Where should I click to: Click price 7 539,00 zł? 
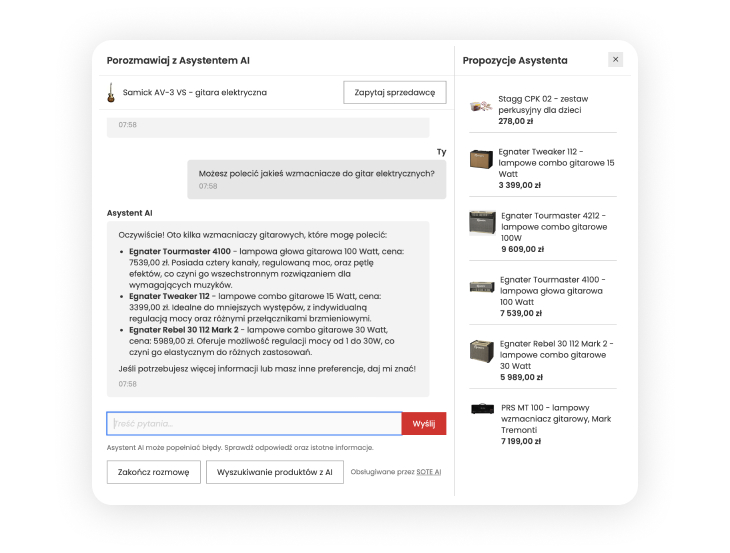[521, 313]
